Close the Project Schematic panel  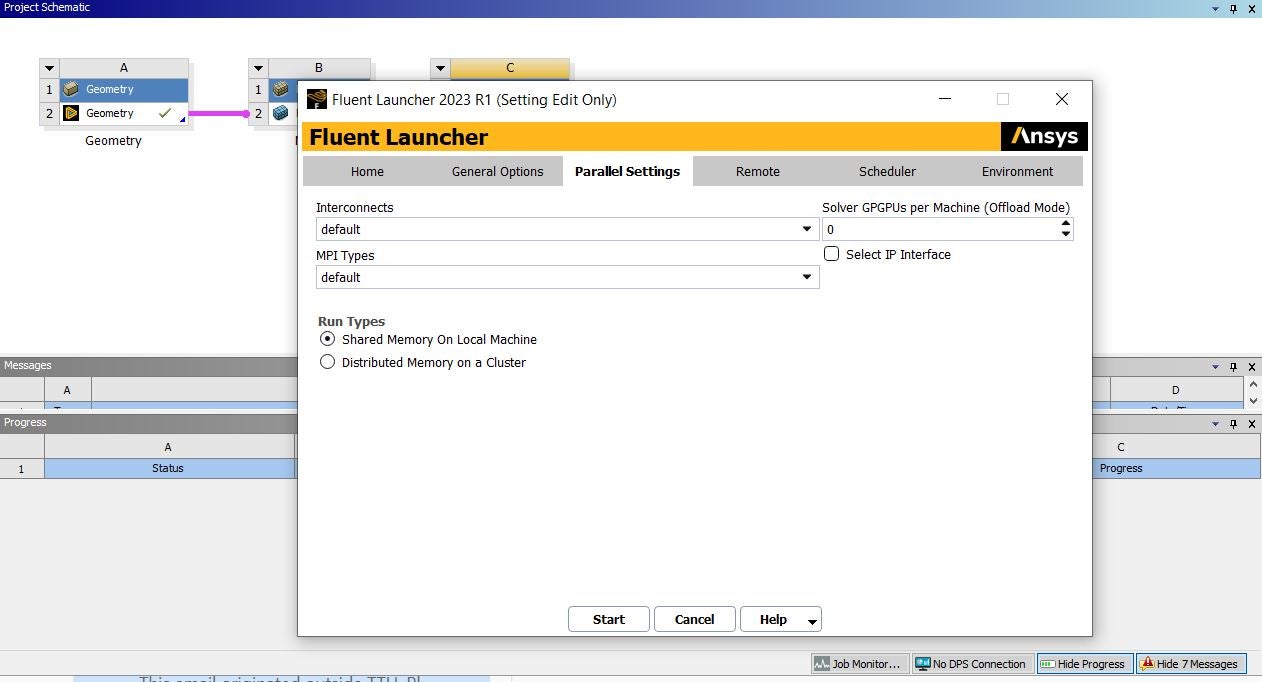click(x=1251, y=8)
